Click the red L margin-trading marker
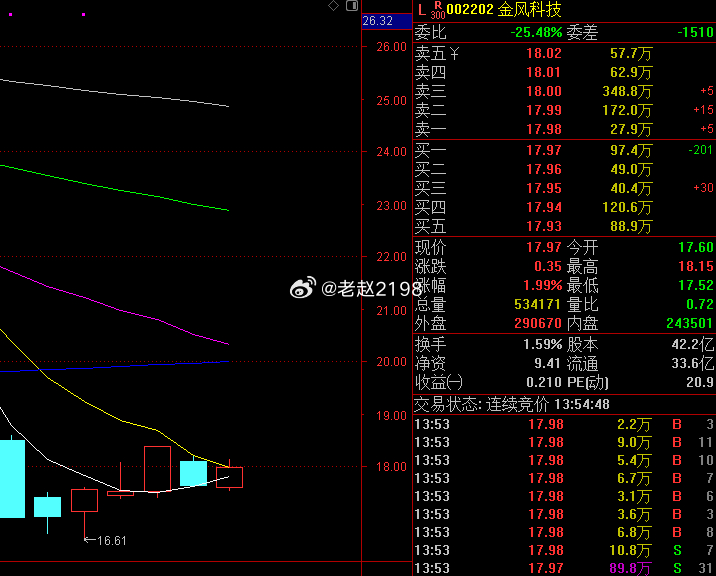This screenshot has width=716, height=576. point(422,10)
